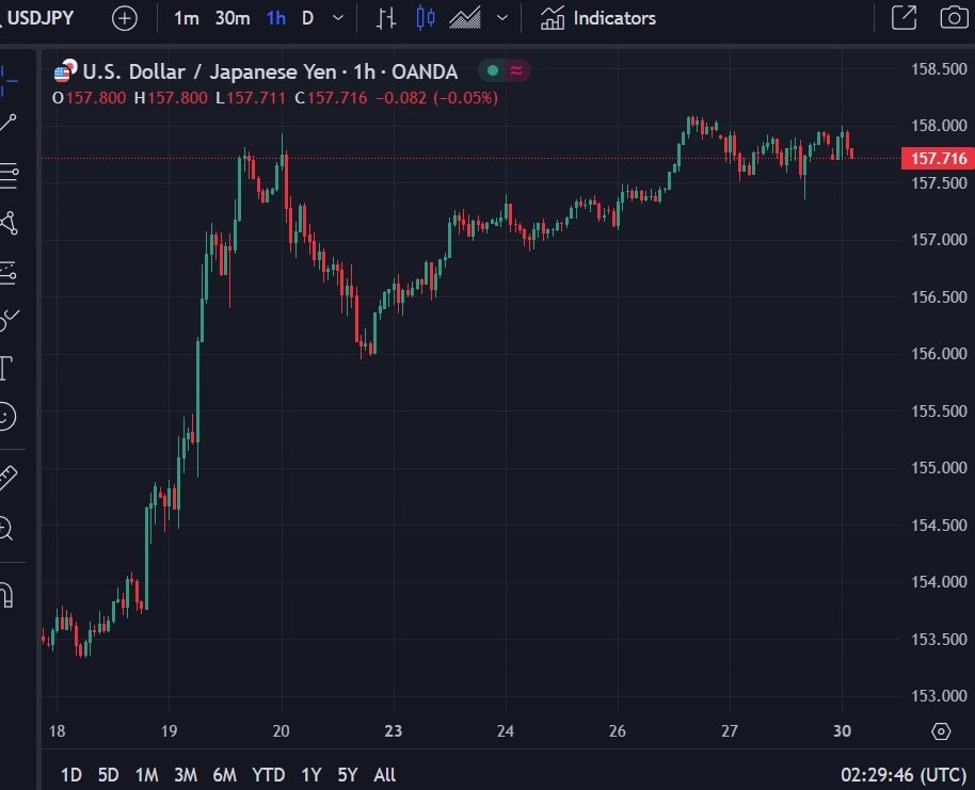The width and height of the screenshot is (975, 790).
Task: Switch chart style to bars
Action: [x=385, y=18]
